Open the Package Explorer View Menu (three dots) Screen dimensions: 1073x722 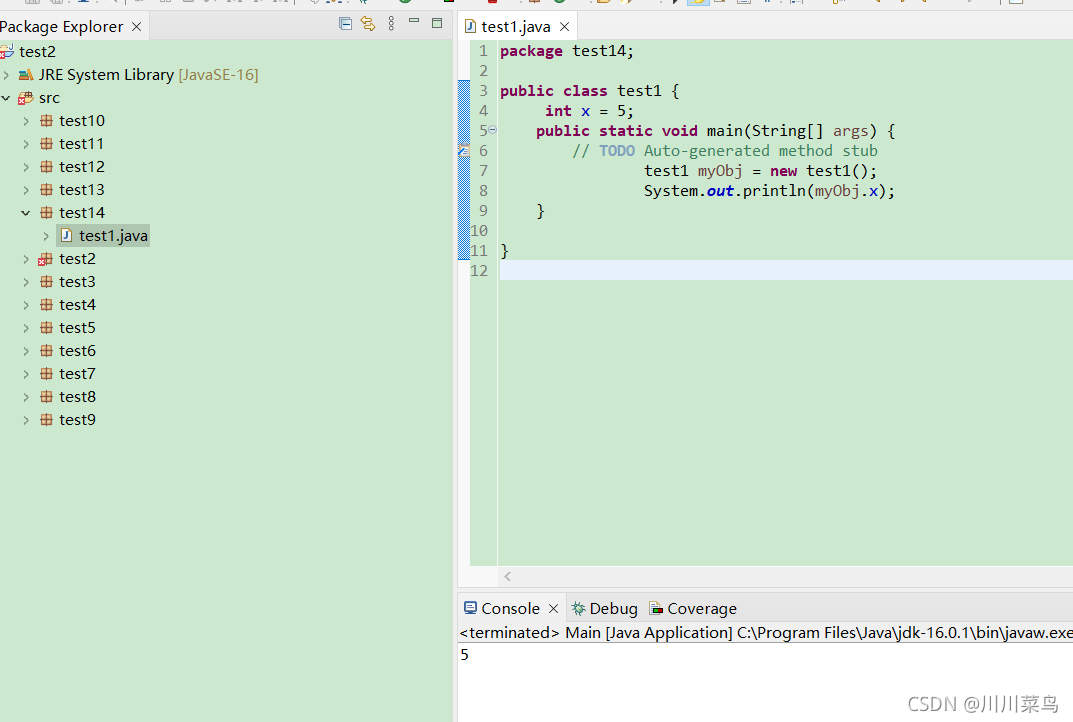[x=391, y=24]
